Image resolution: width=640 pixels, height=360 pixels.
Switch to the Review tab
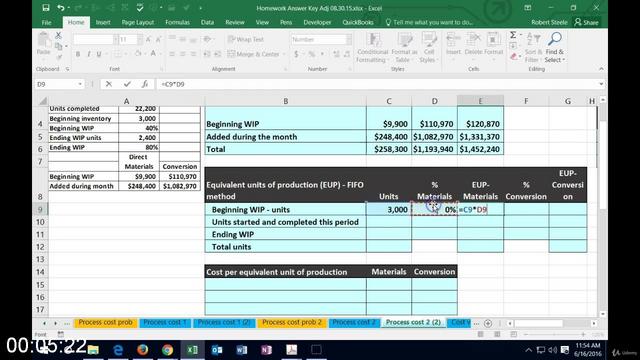[235, 22]
